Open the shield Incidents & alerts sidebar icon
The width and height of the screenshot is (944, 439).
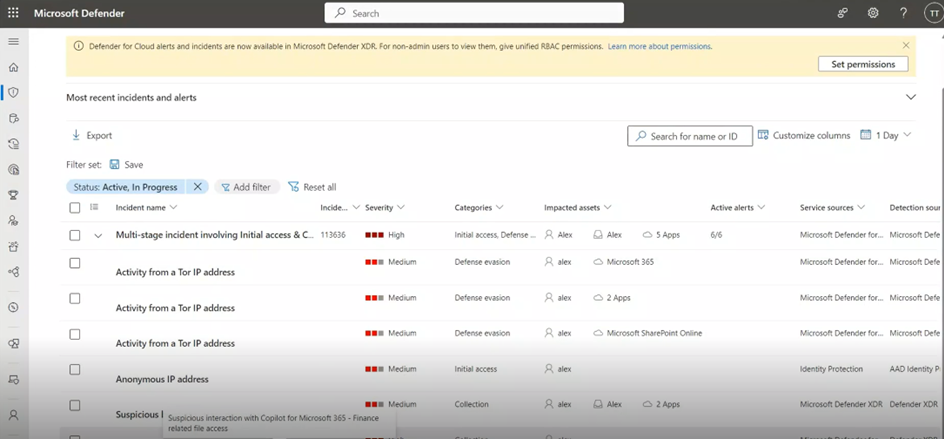13,92
